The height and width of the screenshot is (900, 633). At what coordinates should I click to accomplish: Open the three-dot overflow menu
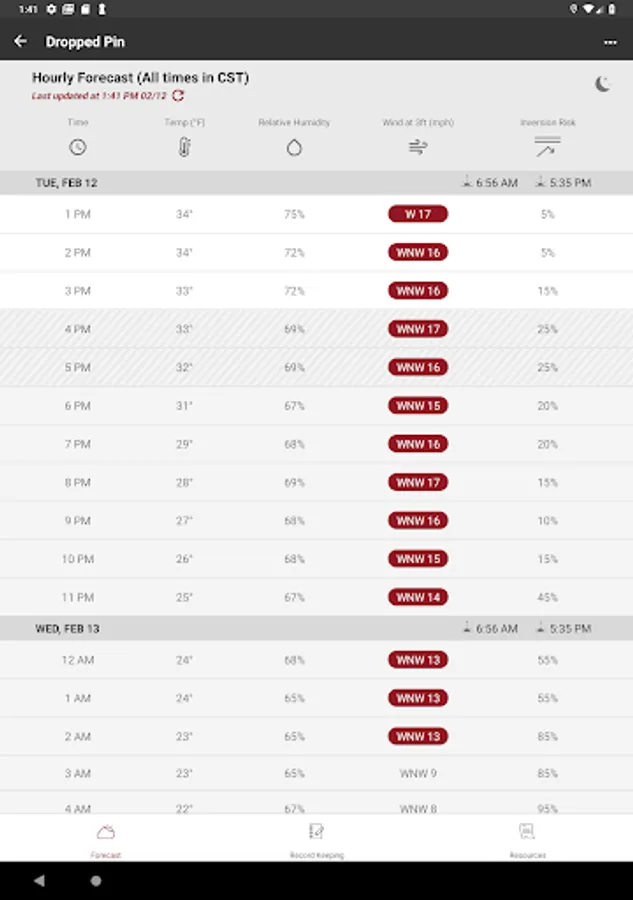610,42
